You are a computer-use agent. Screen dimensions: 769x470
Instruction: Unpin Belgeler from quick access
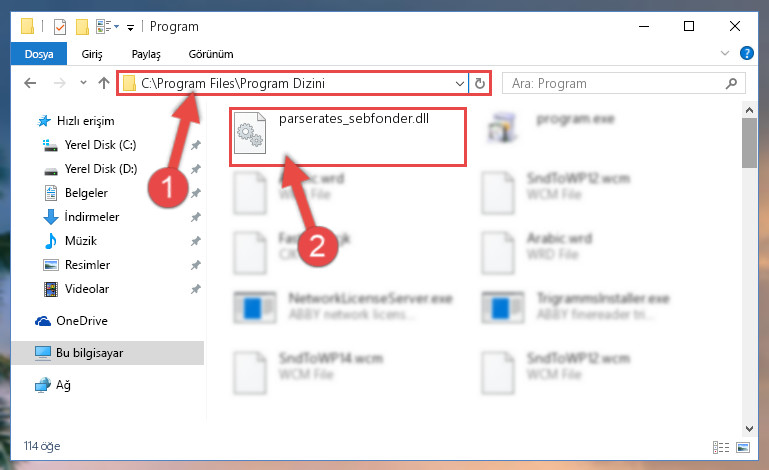(196, 193)
